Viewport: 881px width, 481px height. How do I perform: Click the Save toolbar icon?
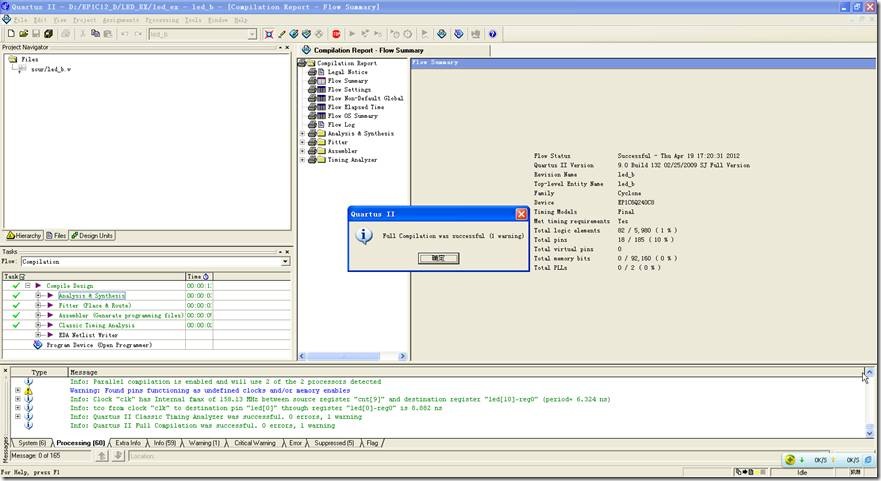click(x=35, y=34)
